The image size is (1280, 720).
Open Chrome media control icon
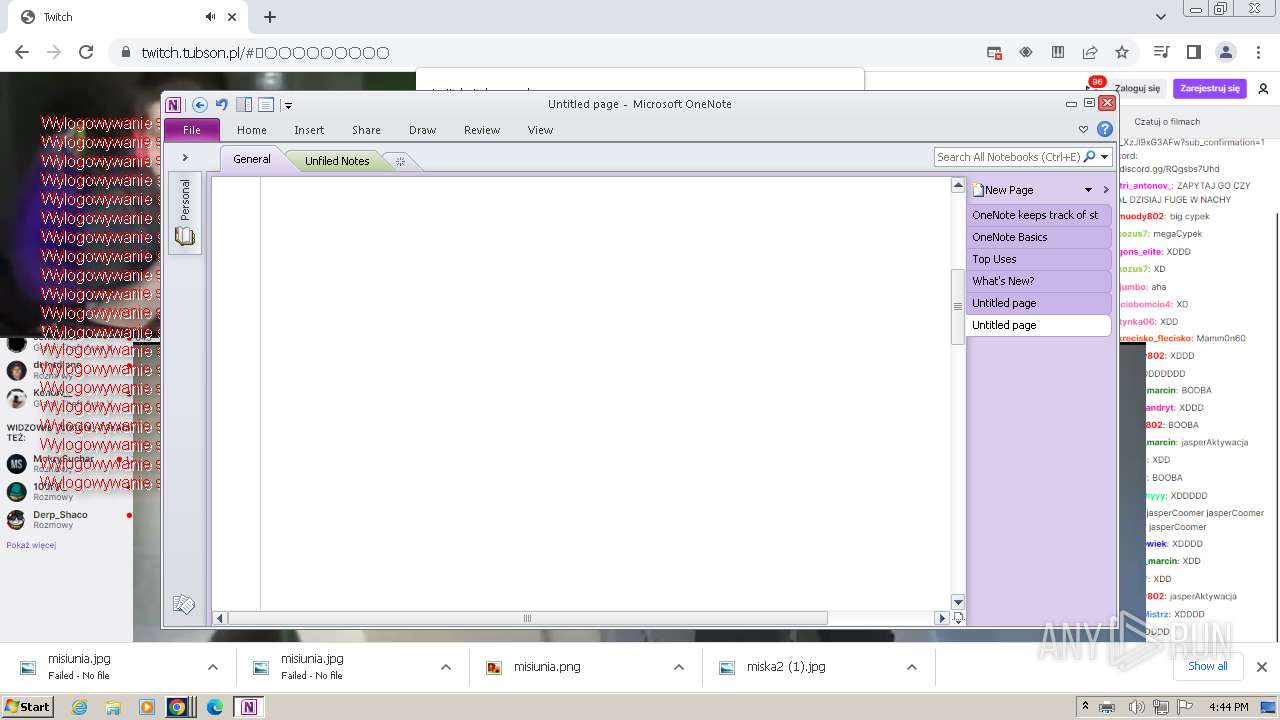point(1161,52)
